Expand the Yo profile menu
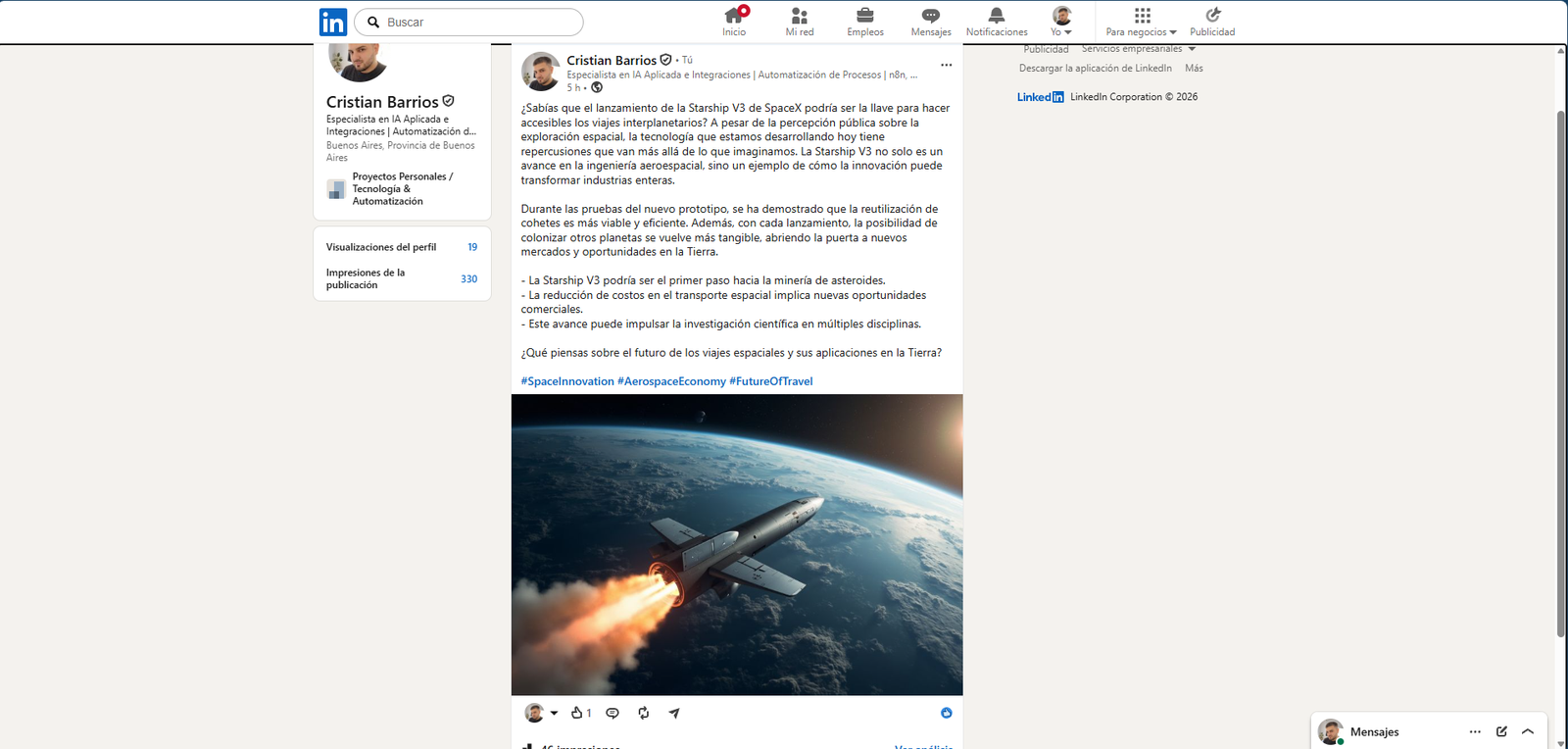Viewport: 1568px width, 749px height. 1062,22
